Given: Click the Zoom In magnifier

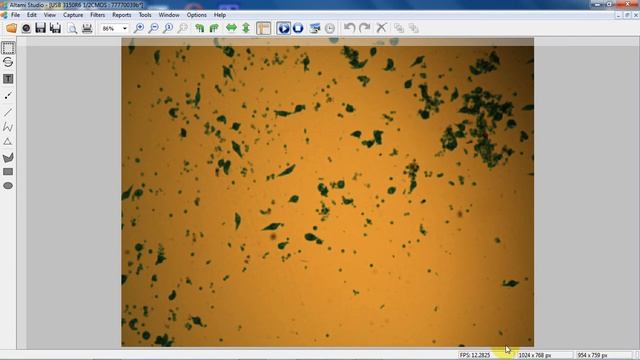Looking at the screenshot, I should tap(139, 28).
